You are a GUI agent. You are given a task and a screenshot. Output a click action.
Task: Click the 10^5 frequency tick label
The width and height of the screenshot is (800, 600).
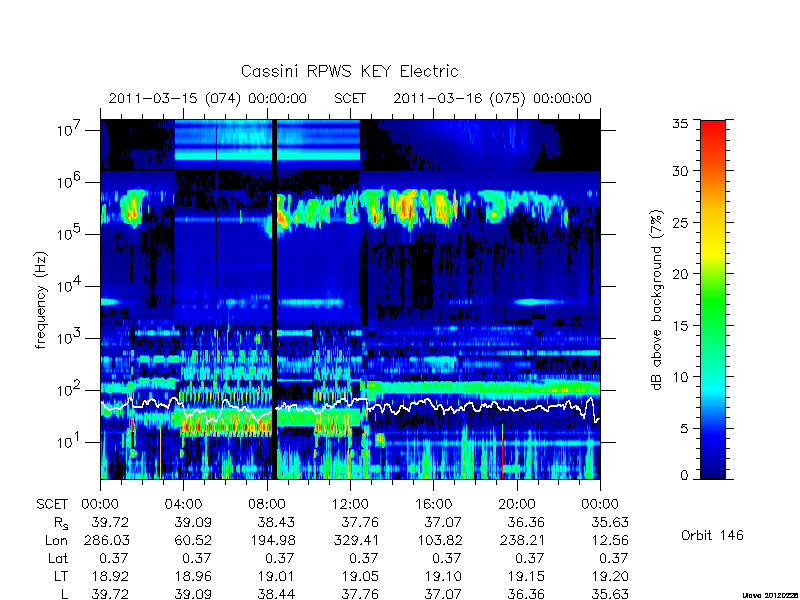tap(70, 234)
